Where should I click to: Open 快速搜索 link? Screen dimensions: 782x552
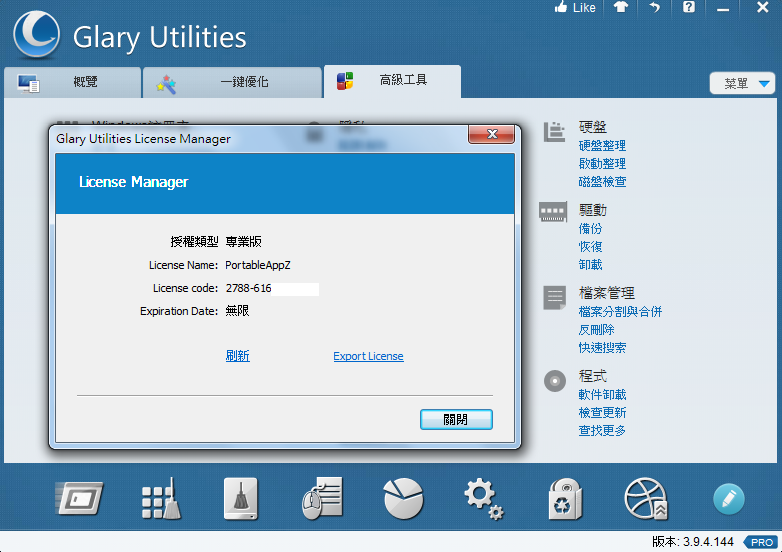pyautogui.click(x=602, y=348)
